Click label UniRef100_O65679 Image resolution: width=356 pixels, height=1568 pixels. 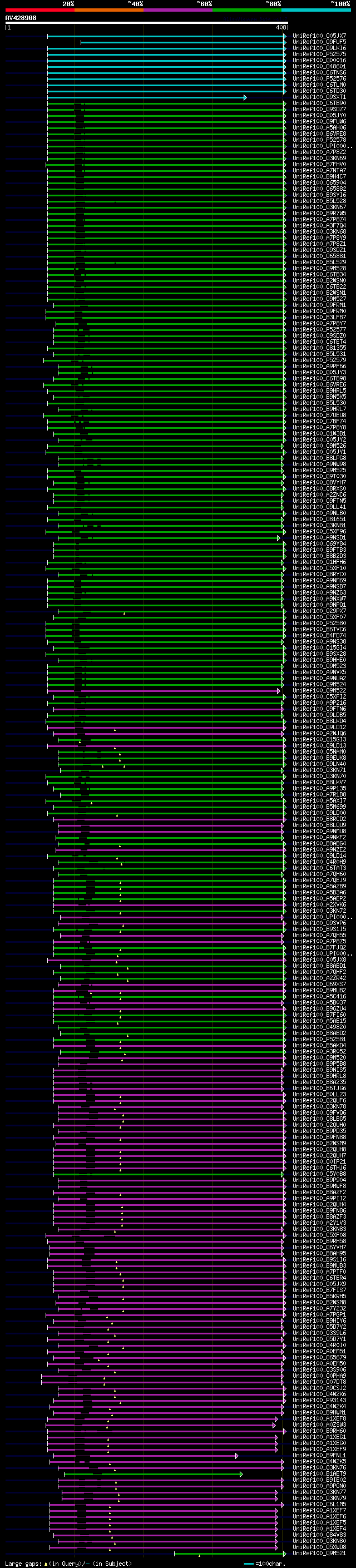(x=319, y=1357)
